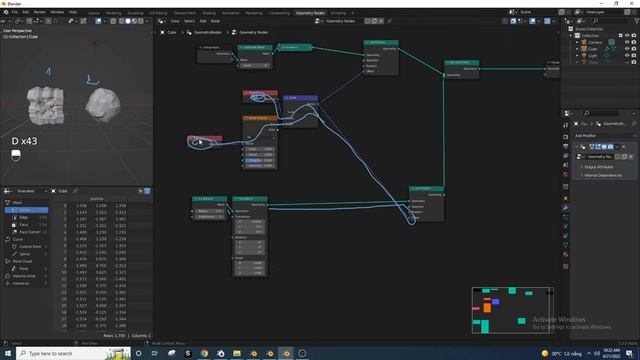
Task: Click the ViewLayer name field
Action: tap(603, 12)
